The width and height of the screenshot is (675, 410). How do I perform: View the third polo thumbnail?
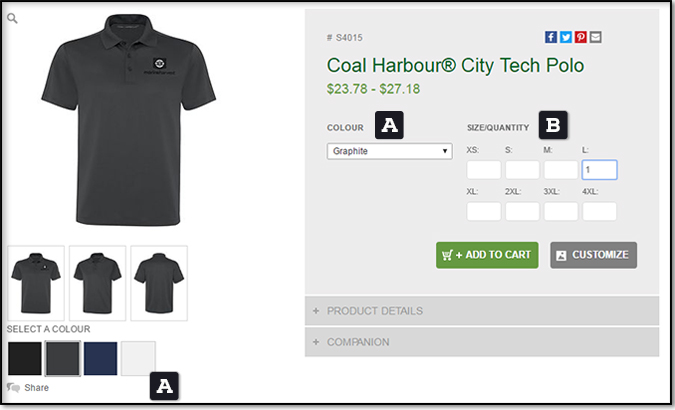tap(159, 282)
